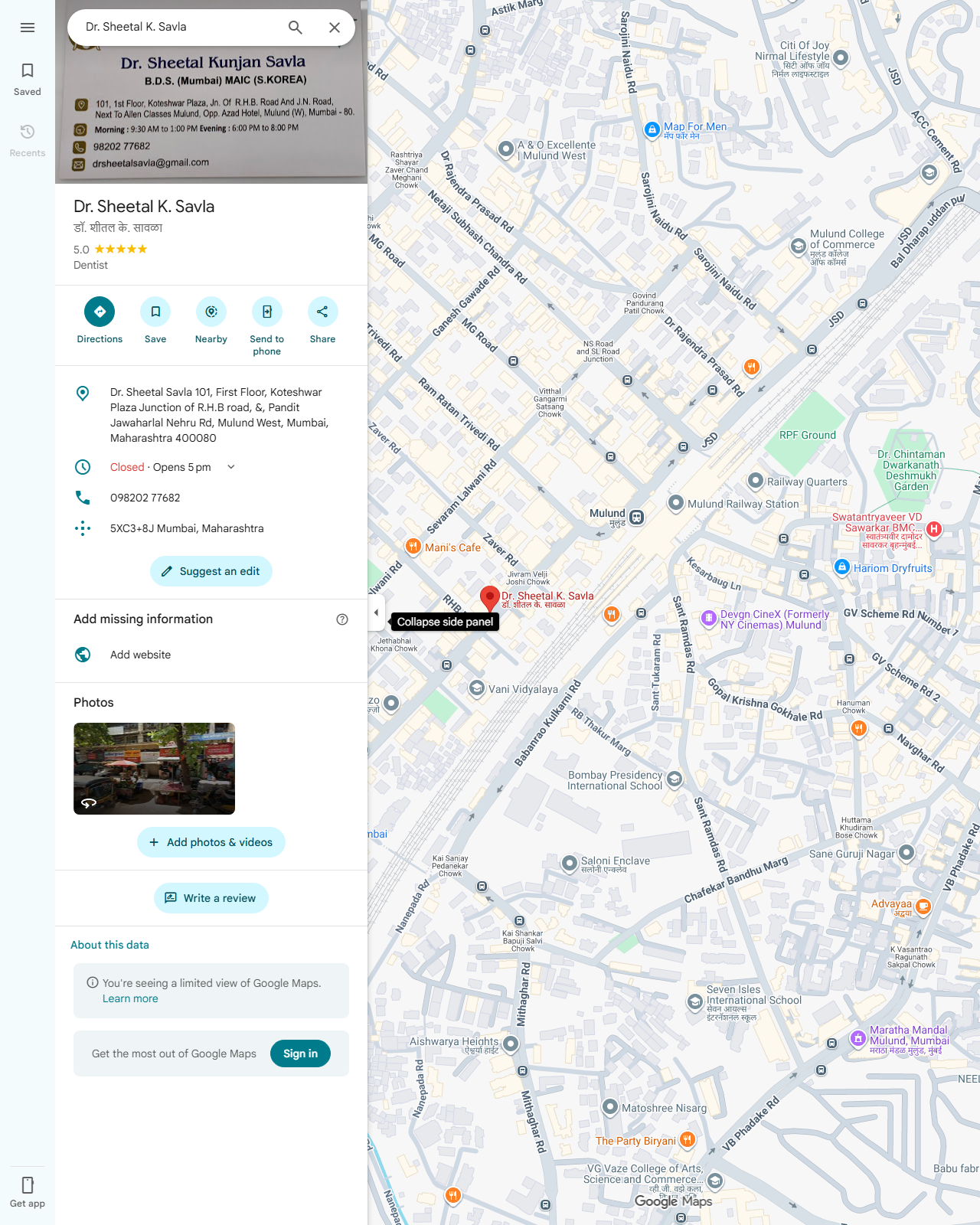Image resolution: width=980 pixels, height=1225 pixels.
Task: Click the 5.0 star rating
Action: point(110,250)
